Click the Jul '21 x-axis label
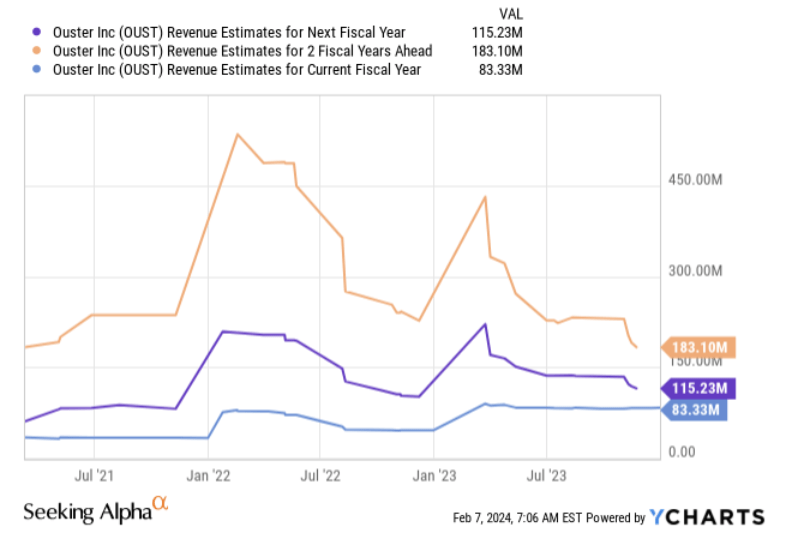Screen dimensions: 803x533 click(94, 476)
